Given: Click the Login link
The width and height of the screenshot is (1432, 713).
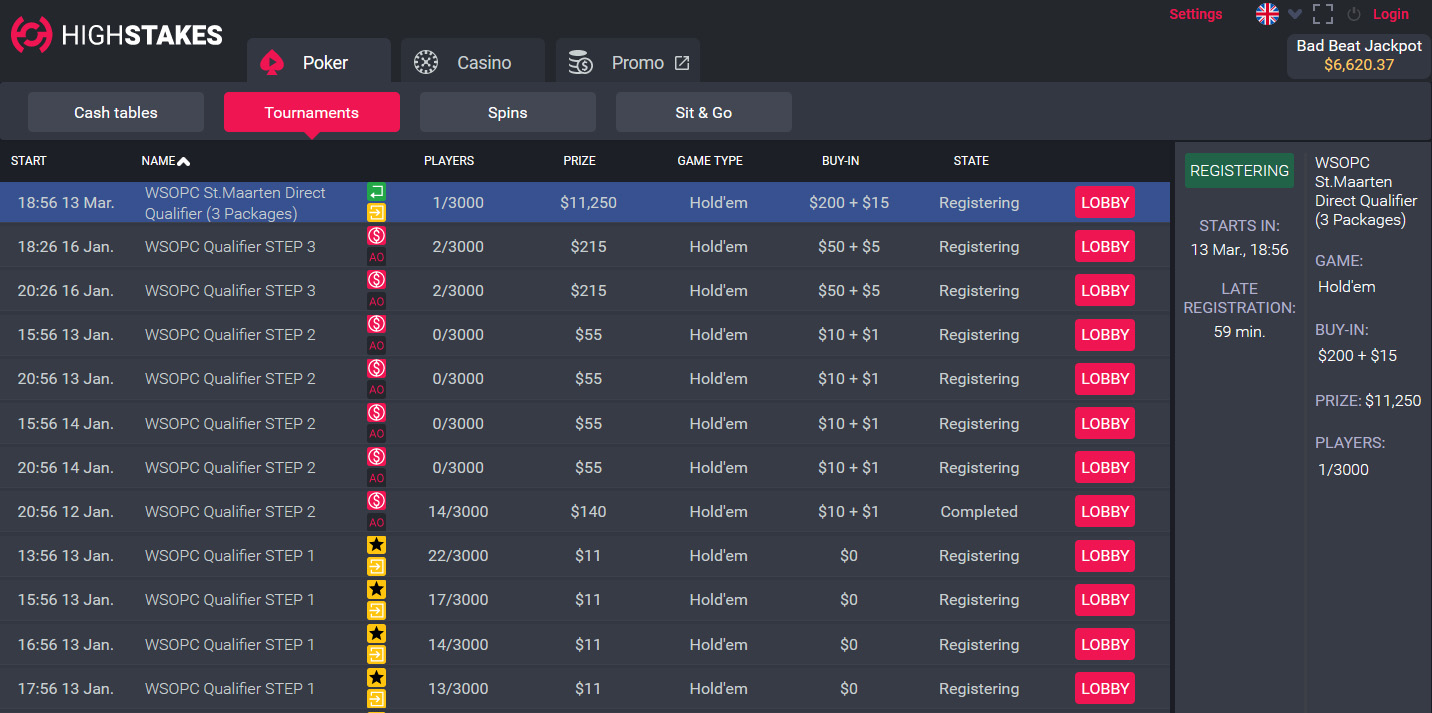Looking at the screenshot, I should pyautogui.click(x=1390, y=14).
